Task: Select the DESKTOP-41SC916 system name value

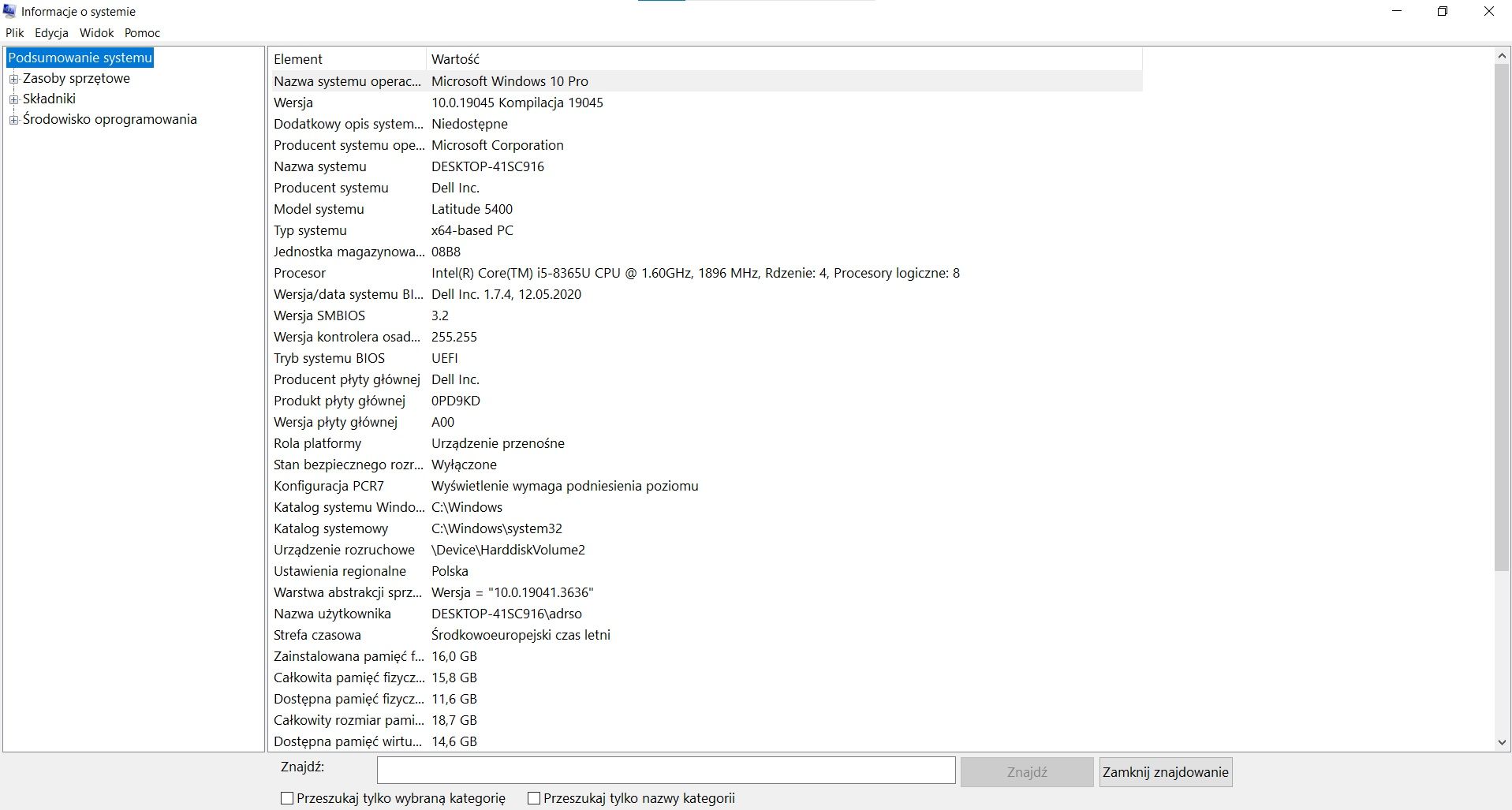Action: pyautogui.click(x=487, y=166)
